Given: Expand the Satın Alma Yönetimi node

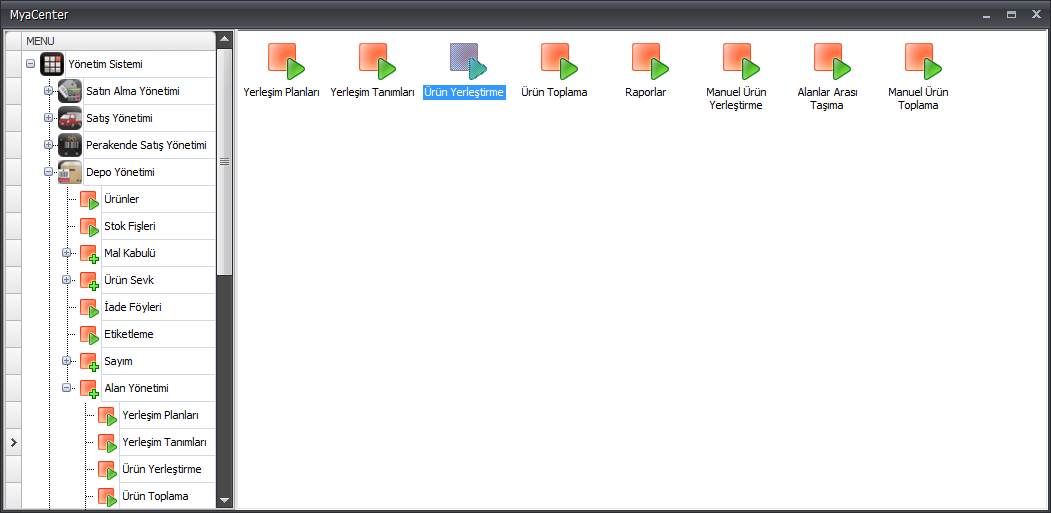Looking at the screenshot, I should [x=48, y=91].
